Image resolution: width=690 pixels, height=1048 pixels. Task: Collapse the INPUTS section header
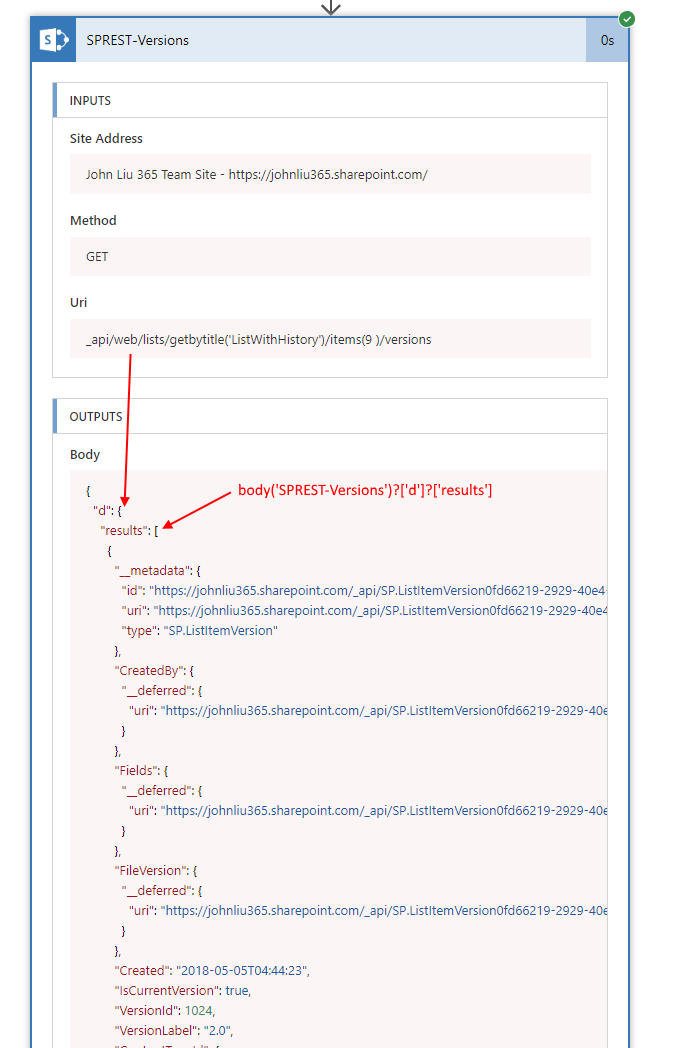(90, 101)
